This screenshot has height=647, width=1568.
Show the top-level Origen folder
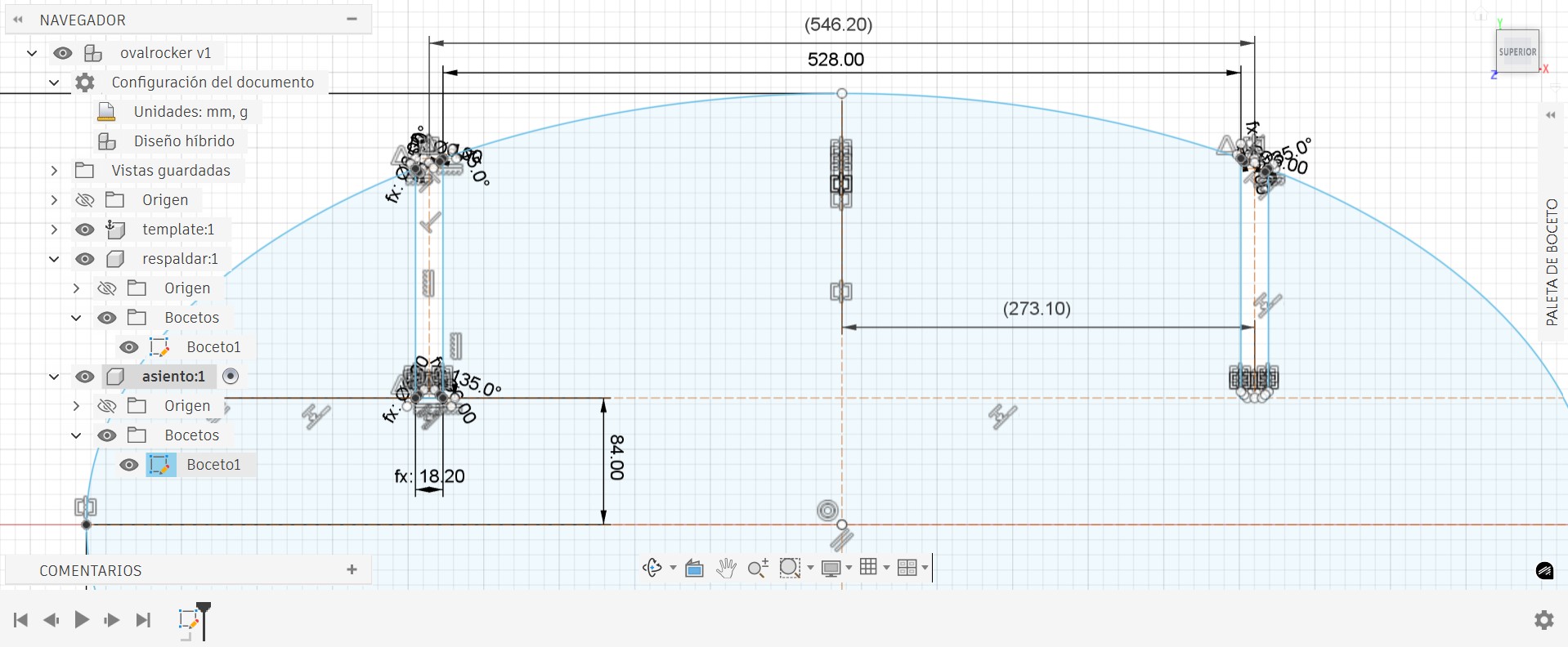tap(84, 200)
